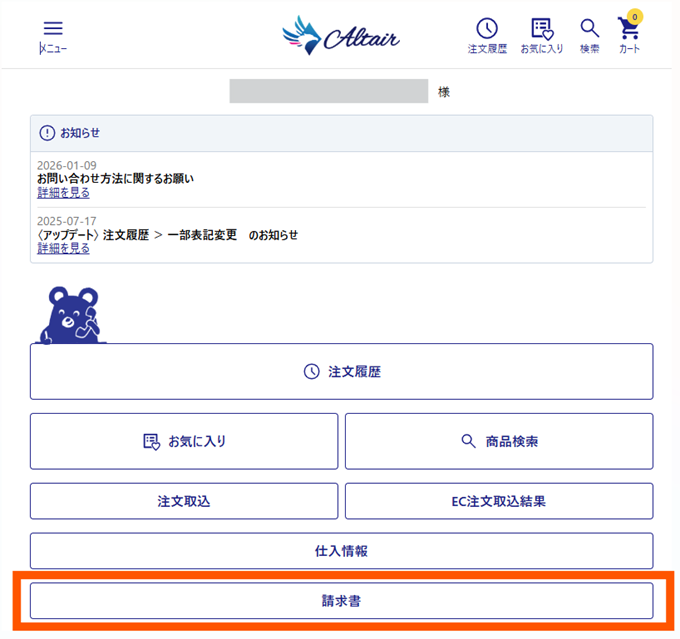Open the 注文取込 button
The height and width of the screenshot is (639, 680).
pos(184,501)
